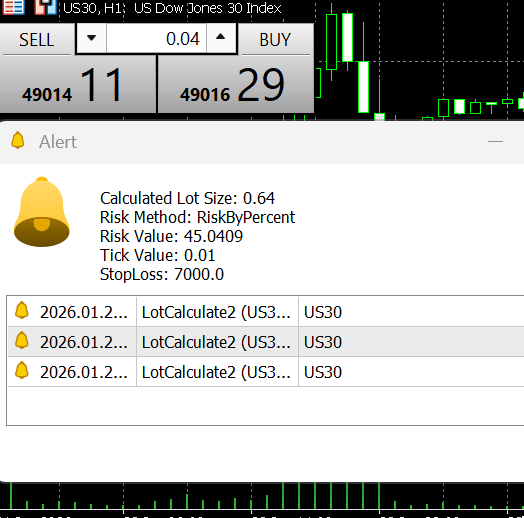Click the date cell in third alert row
This screenshot has height=518, width=524.
(84, 373)
